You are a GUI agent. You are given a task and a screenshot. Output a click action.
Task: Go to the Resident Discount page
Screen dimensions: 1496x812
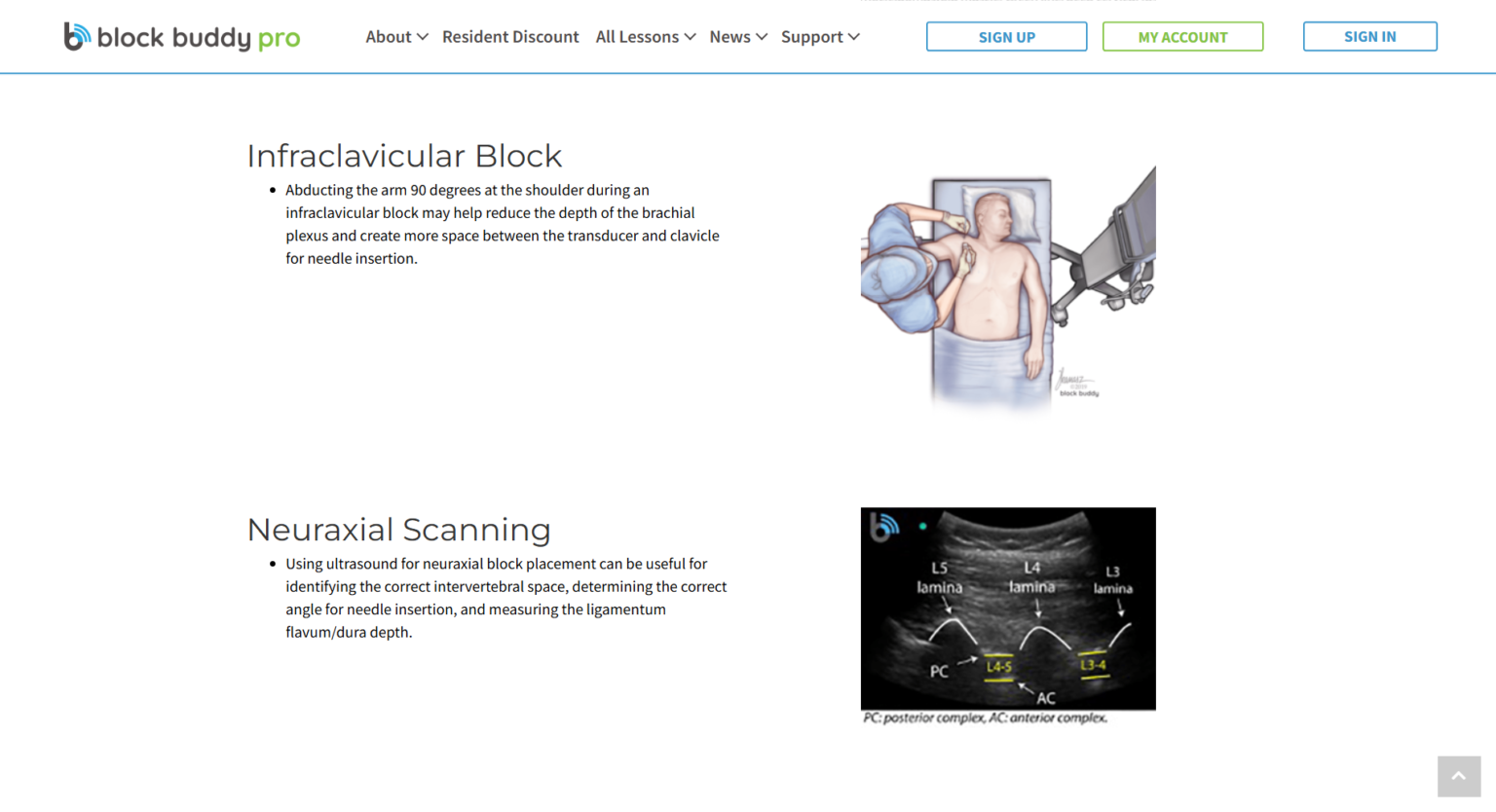tap(510, 37)
